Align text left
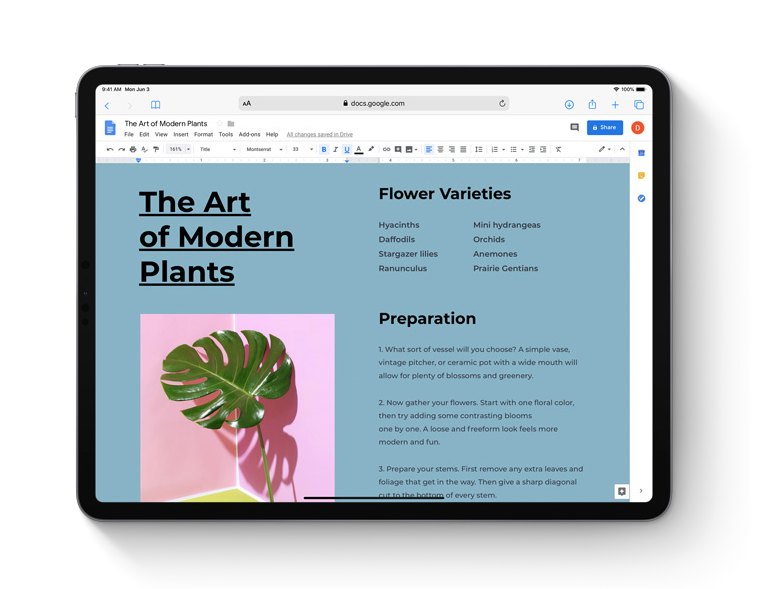Screen dimensions: 757x589 click(429, 150)
